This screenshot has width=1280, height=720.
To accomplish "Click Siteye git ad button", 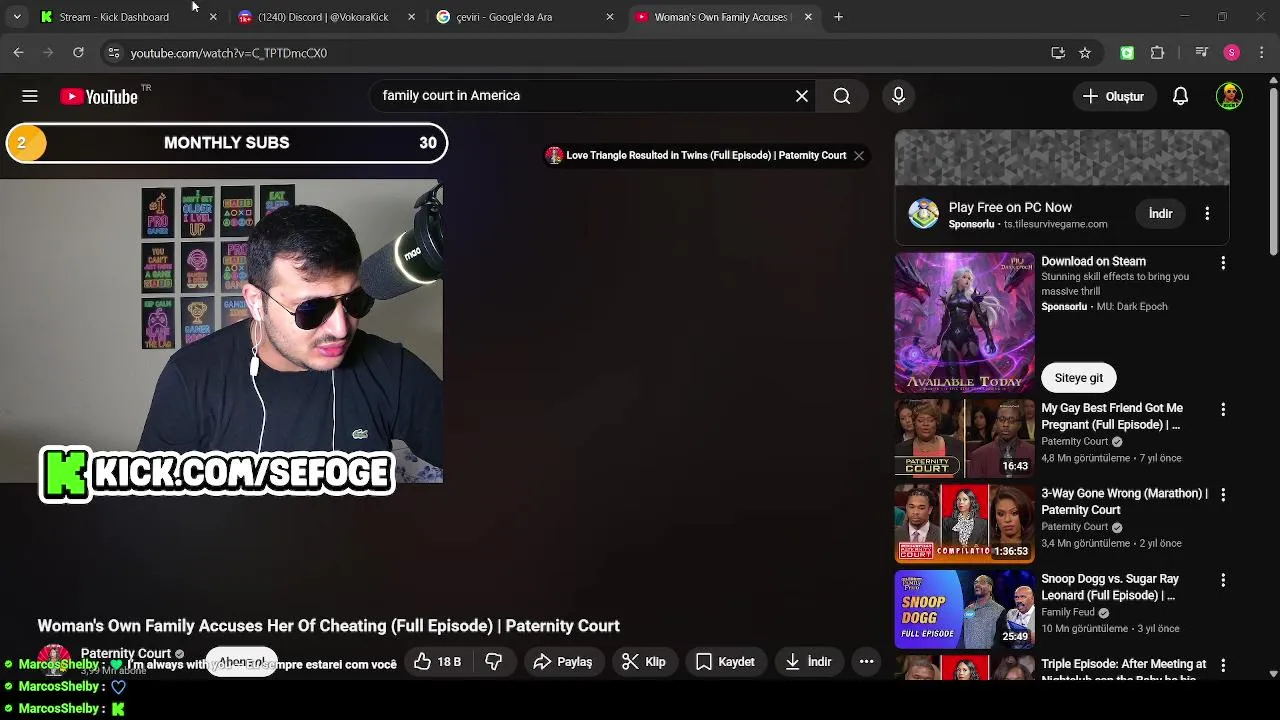I will click(x=1078, y=378).
